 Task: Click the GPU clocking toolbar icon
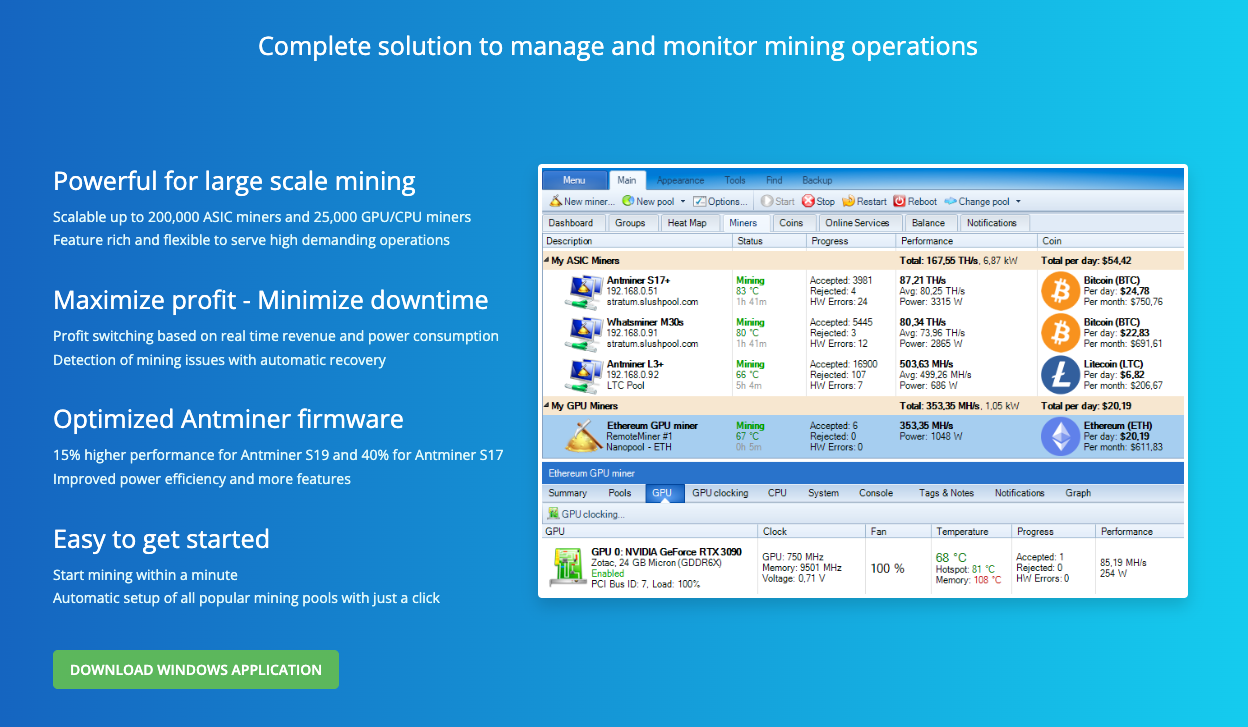(553, 514)
